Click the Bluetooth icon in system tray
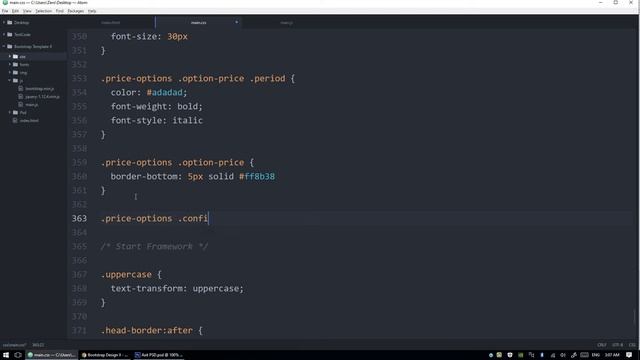This screenshot has width=640, height=360. click(x=542, y=355)
